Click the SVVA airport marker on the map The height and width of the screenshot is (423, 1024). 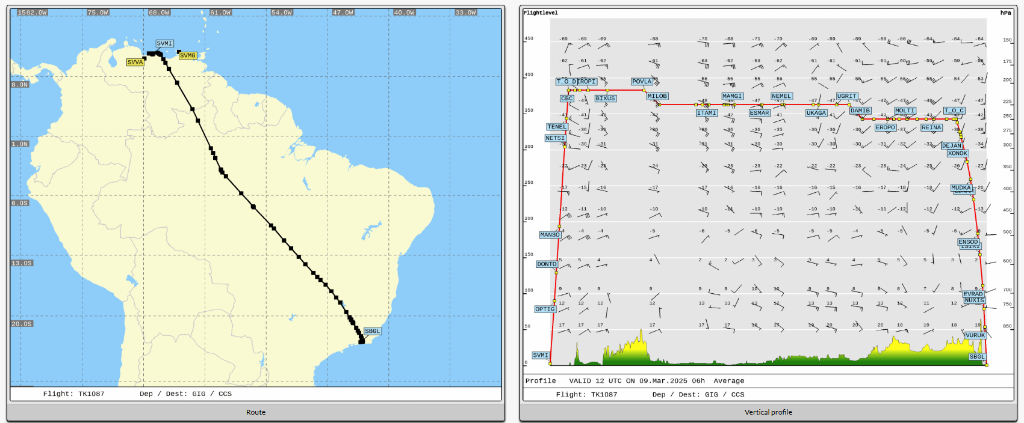135,61
